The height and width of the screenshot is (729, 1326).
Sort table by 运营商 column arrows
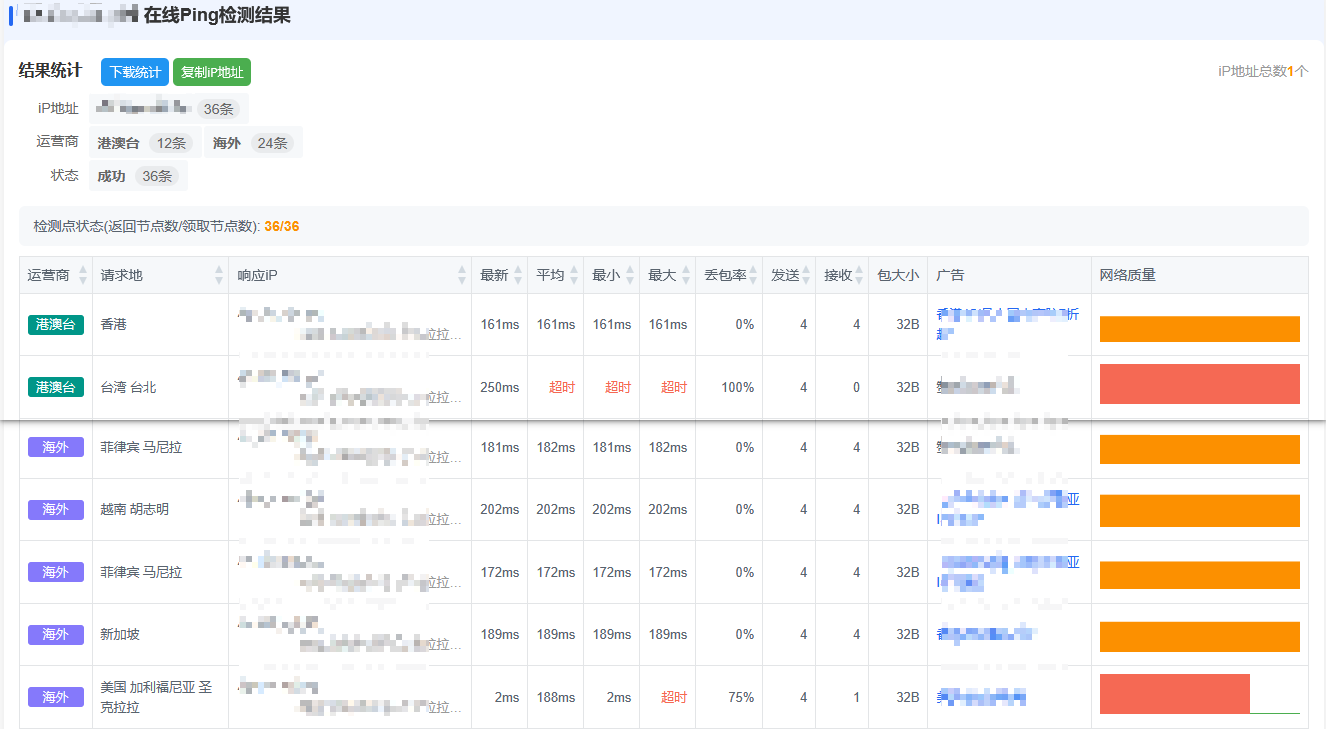83,275
